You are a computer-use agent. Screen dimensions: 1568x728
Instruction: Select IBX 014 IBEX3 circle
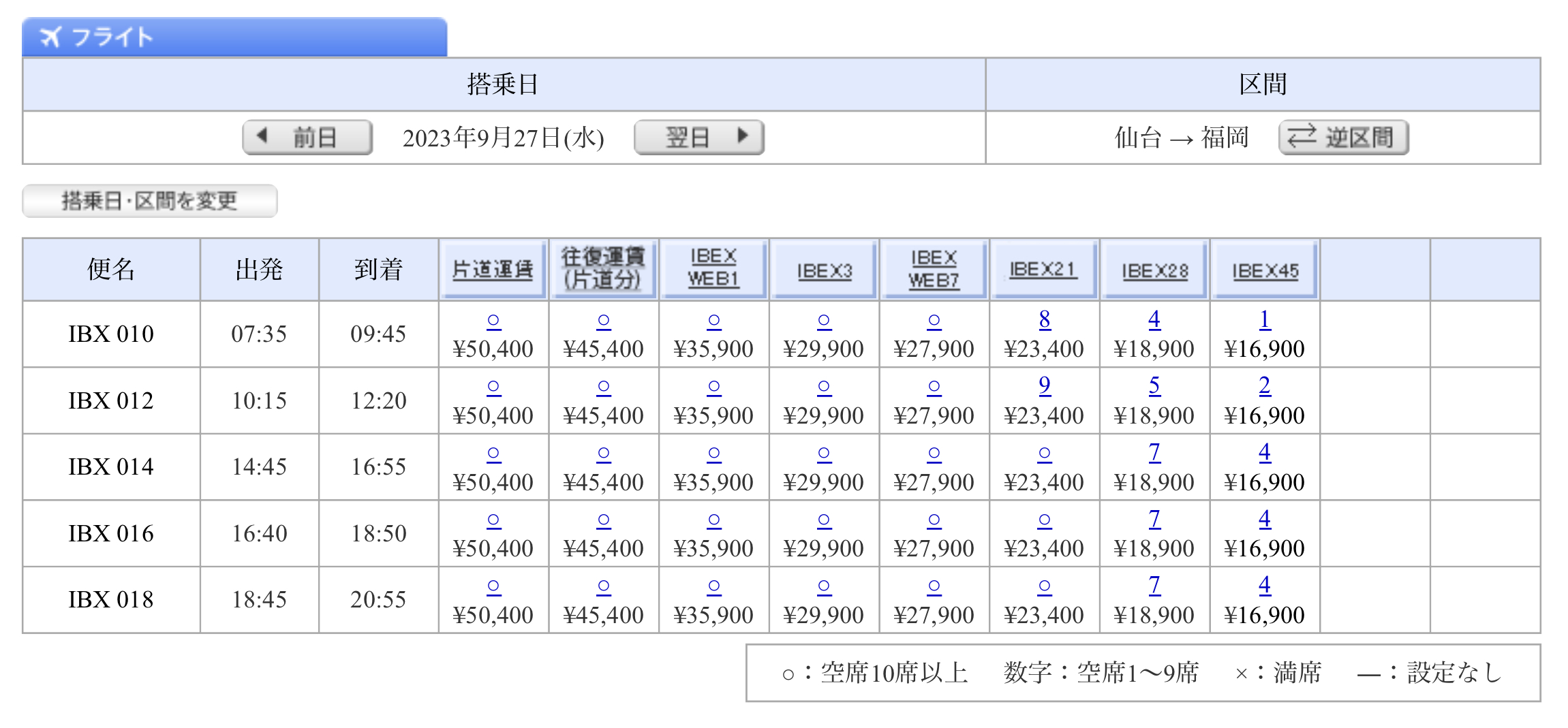824,454
